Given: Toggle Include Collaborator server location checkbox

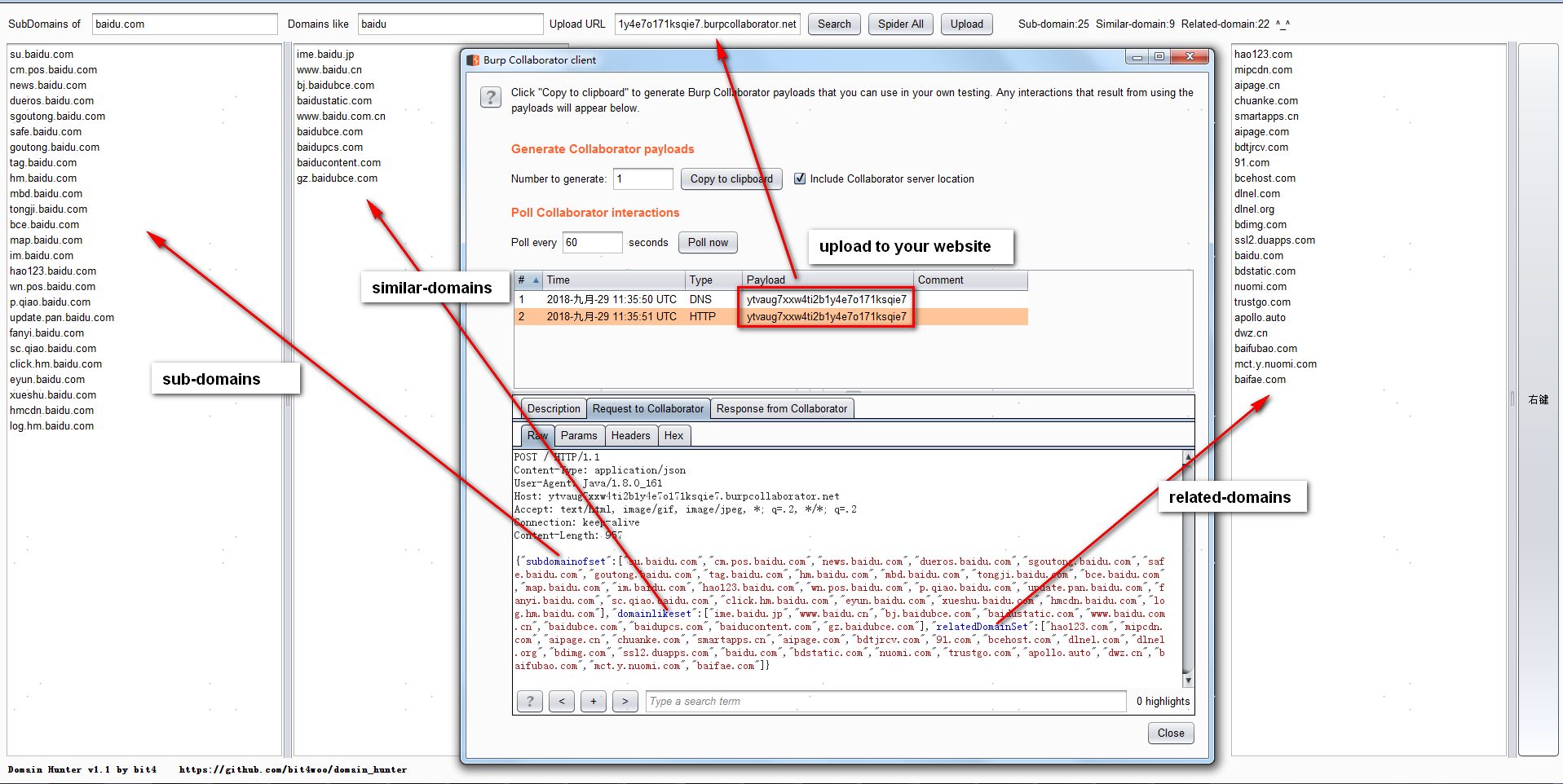Looking at the screenshot, I should tap(800, 178).
